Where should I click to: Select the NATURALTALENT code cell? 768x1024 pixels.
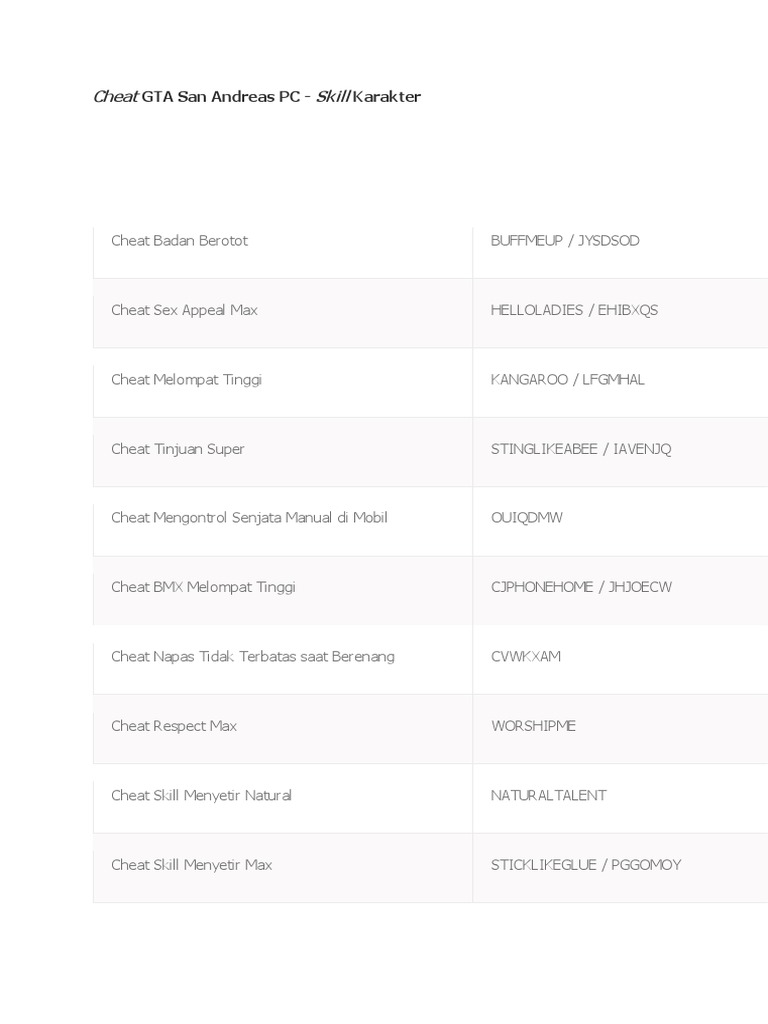coord(548,796)
